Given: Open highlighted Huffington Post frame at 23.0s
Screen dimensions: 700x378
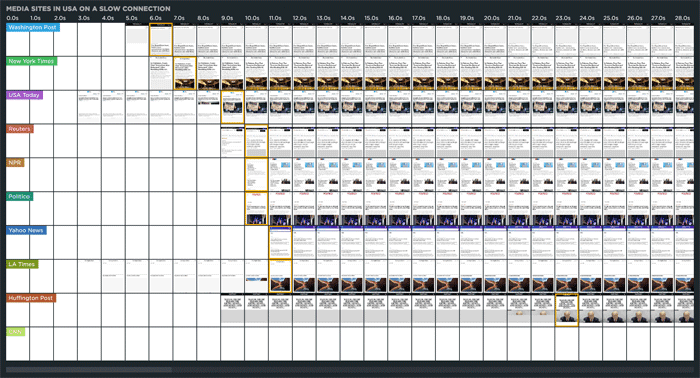Looking at the screenshot, I should click(567, 310).
